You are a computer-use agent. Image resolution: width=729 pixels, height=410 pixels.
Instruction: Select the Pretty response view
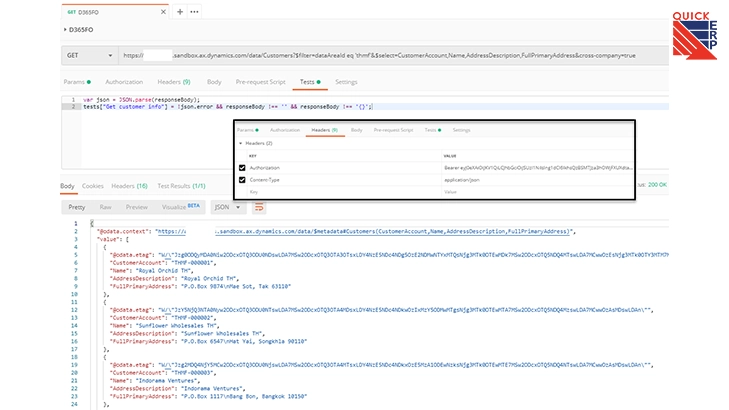(77, 207)
